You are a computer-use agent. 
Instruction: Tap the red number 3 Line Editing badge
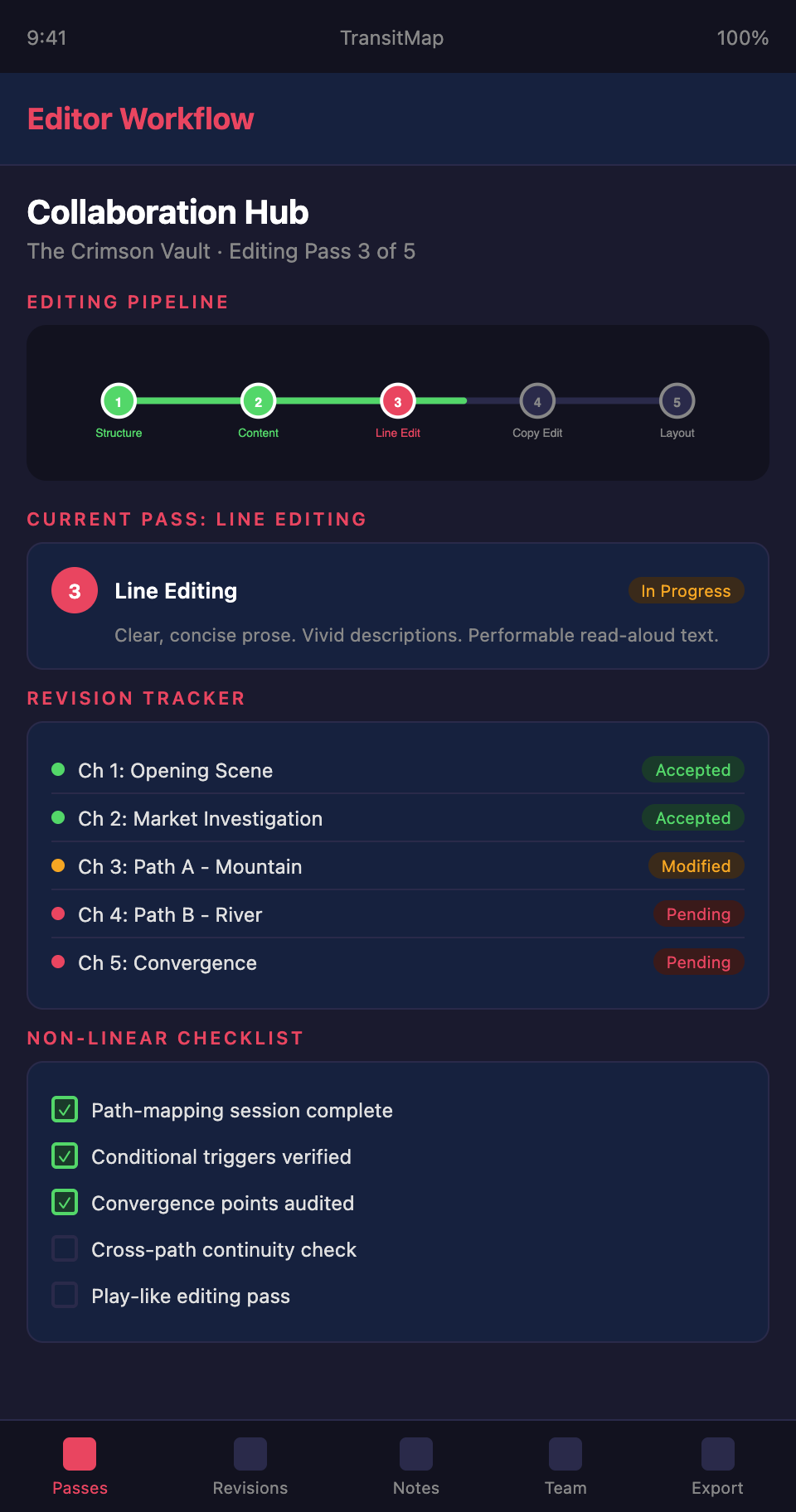(75, 591)
